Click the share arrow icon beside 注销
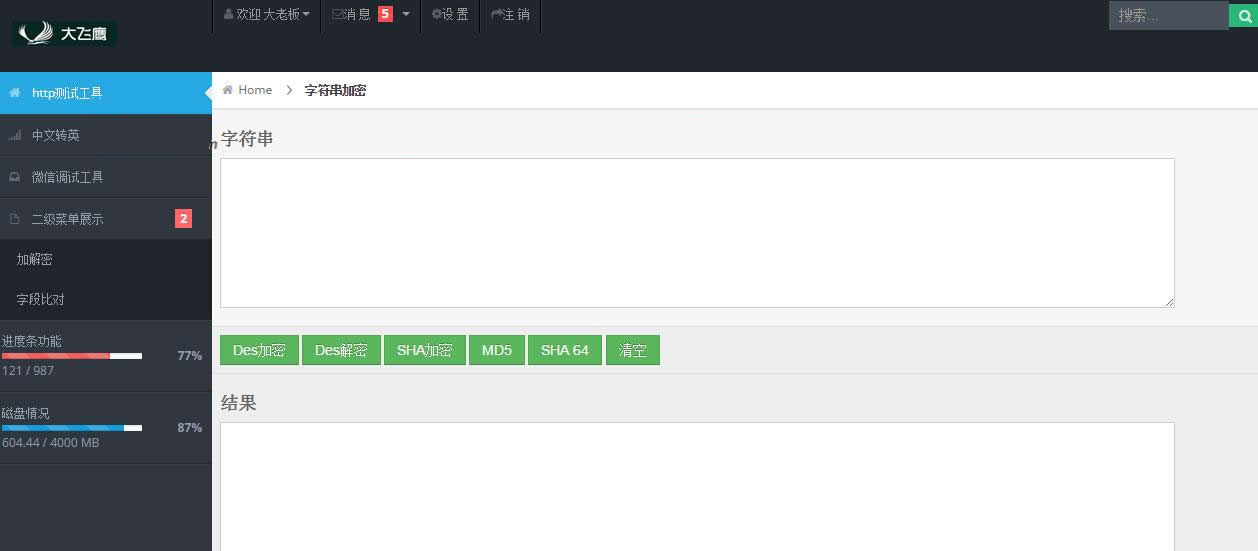This screenshot has height=551, width=1258. point(497,15)
